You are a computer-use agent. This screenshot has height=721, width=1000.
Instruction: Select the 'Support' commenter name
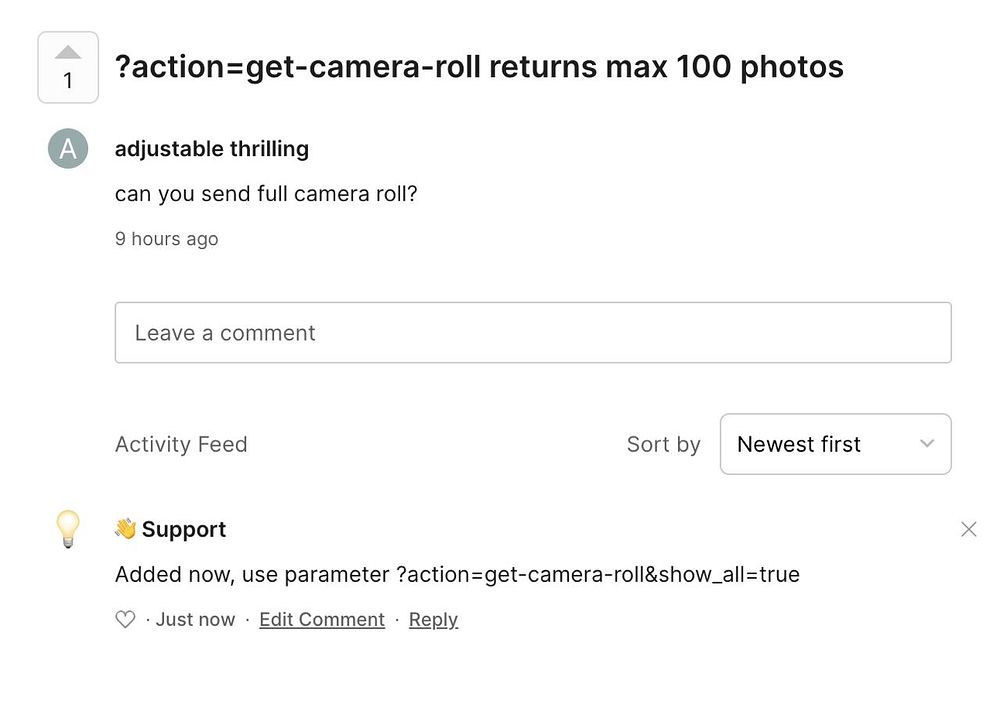pyautogui.click(x=184, y=529)
